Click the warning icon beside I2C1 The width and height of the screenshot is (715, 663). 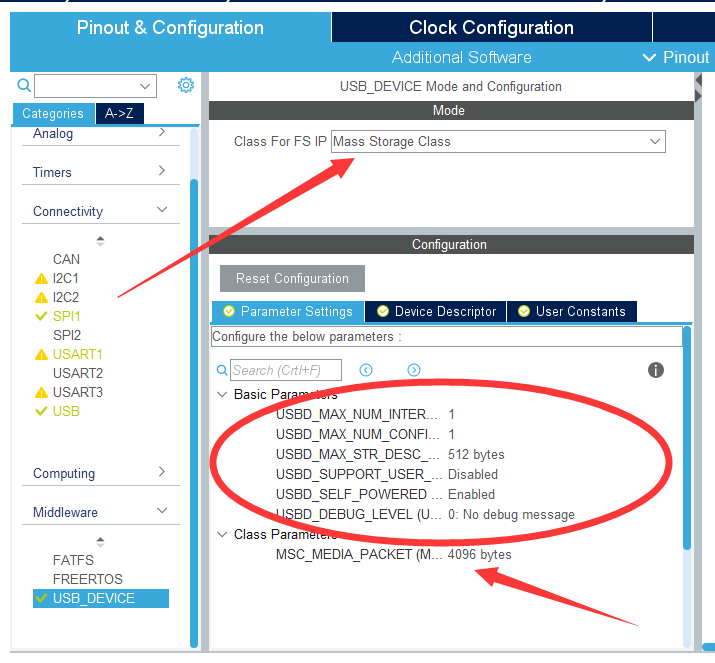pyautogui.click(x=41, y=278)
